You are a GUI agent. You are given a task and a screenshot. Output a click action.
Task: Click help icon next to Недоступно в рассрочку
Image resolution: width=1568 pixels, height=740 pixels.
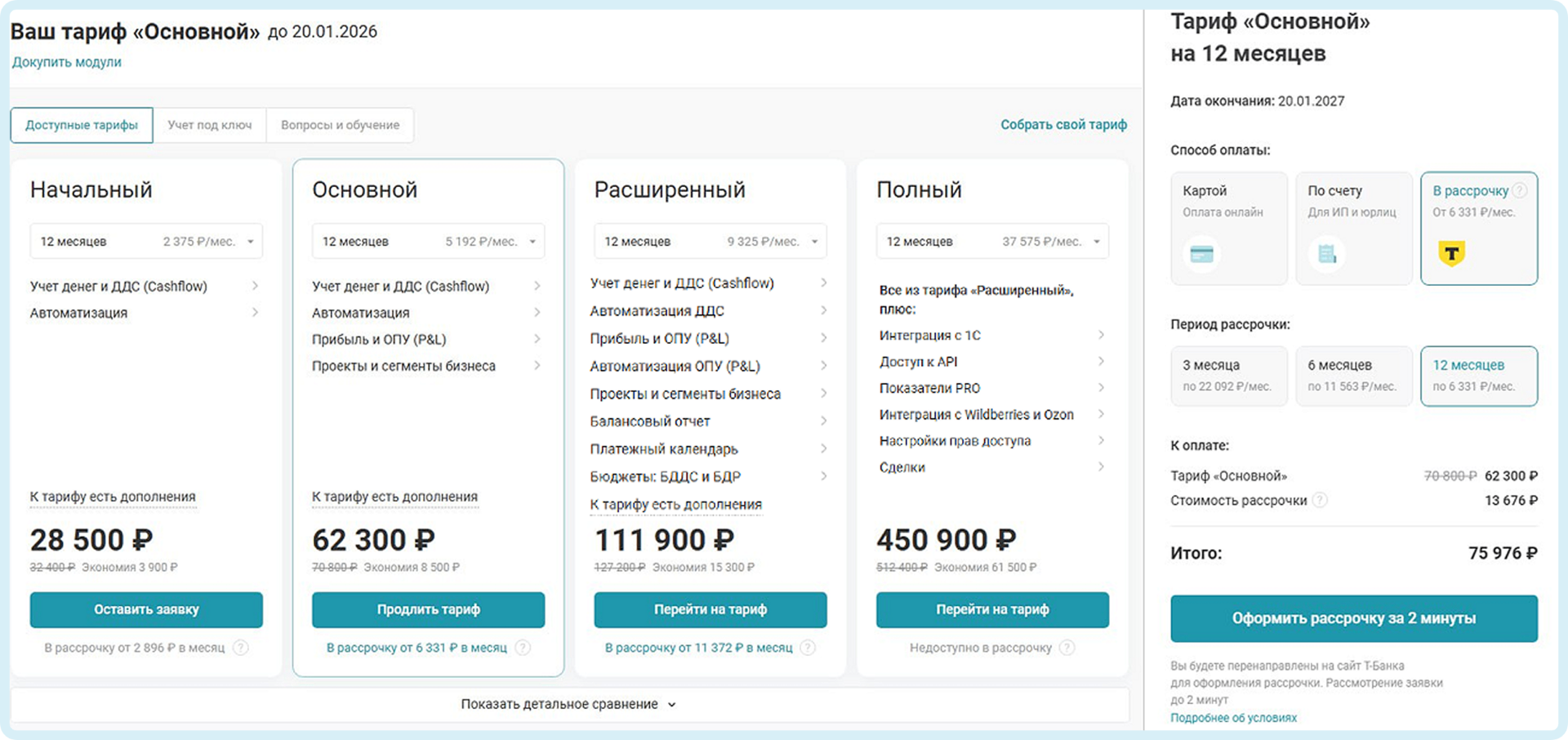pyautogui.click(x=1067, y=648)
